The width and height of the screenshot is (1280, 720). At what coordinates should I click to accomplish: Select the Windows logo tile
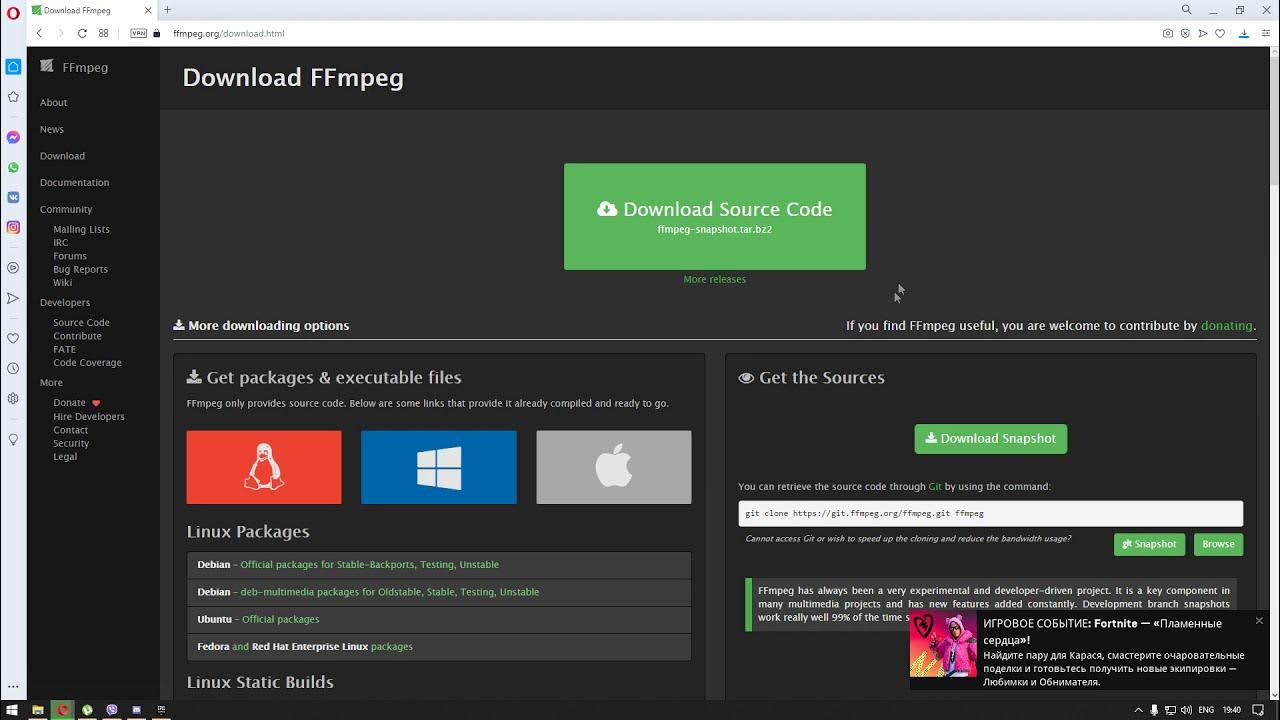pos(439,467)
